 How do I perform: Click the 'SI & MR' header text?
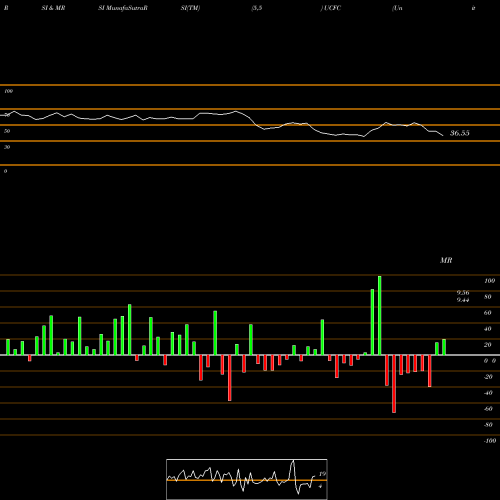[x=53, y=8]
